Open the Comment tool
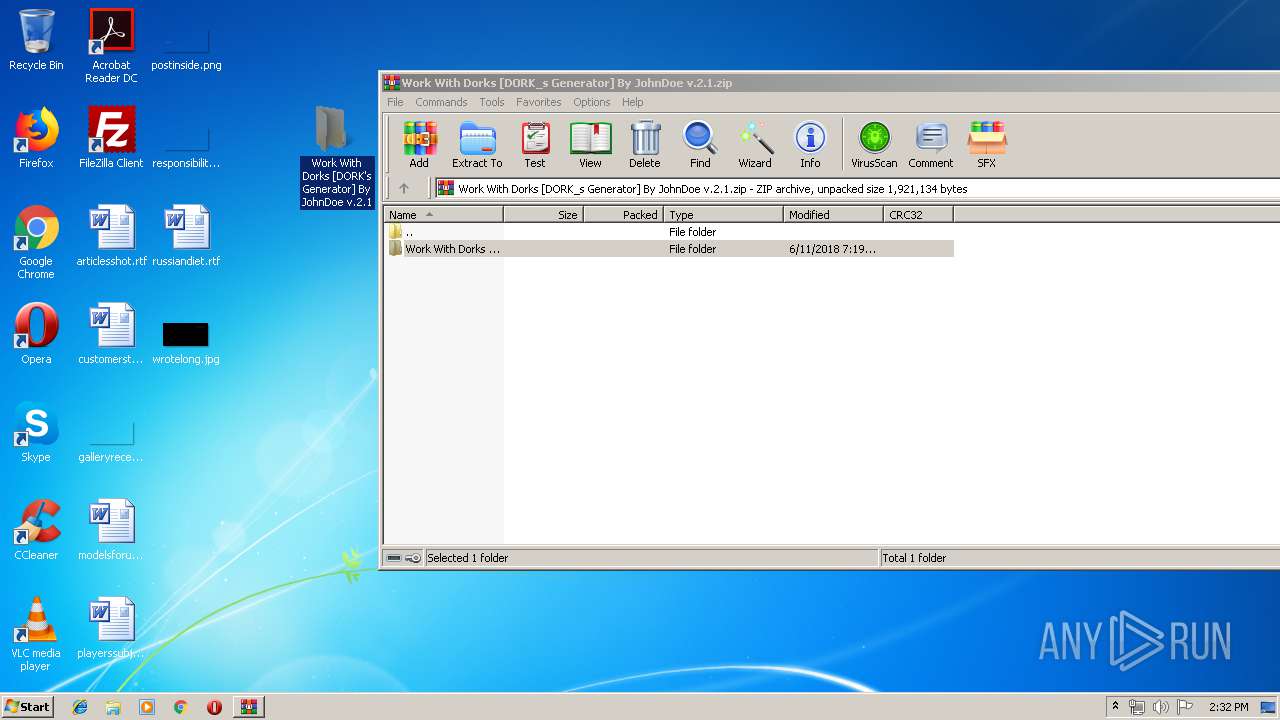The width and height of the screenshot is (1280, 720). (931, 145)
